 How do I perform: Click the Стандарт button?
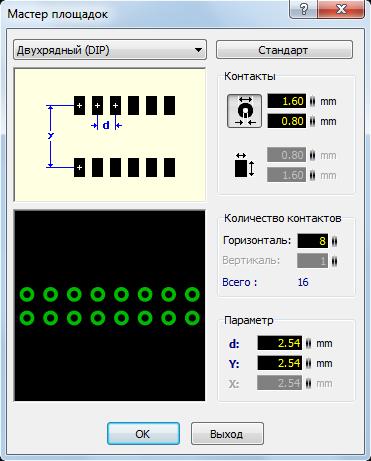point(284,50)
